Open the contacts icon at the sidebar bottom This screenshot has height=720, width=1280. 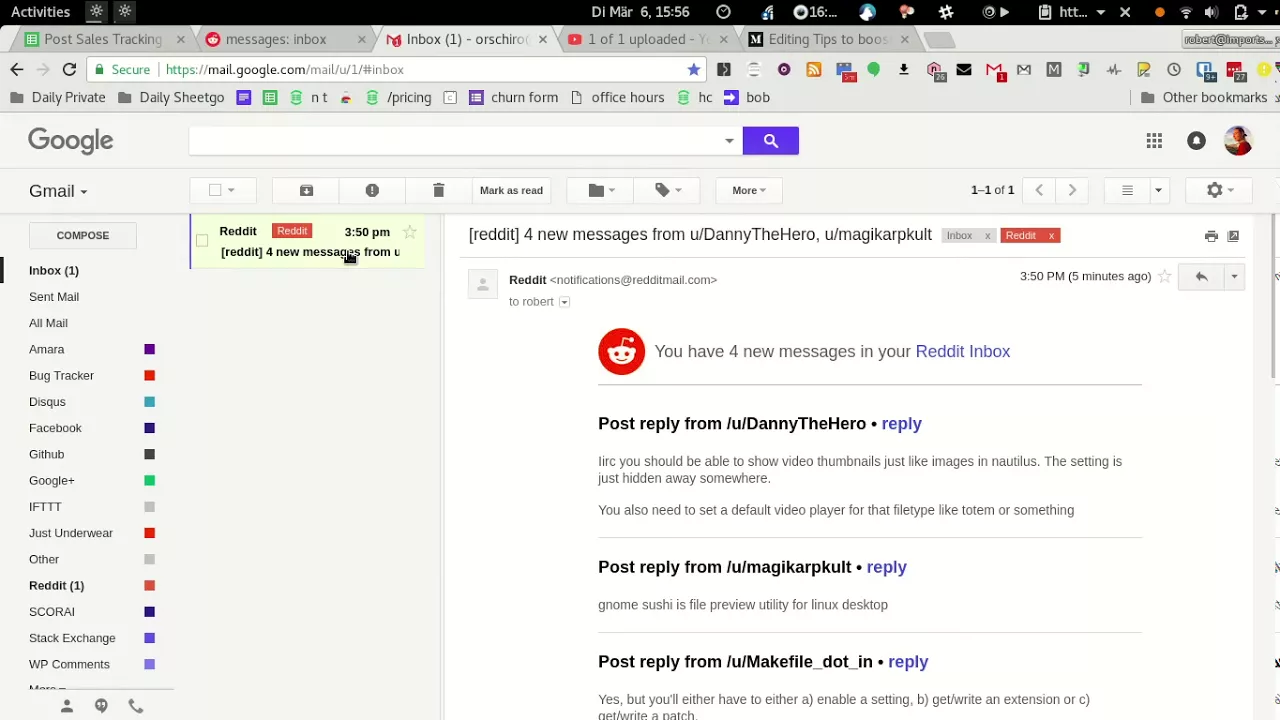point(67,706)
